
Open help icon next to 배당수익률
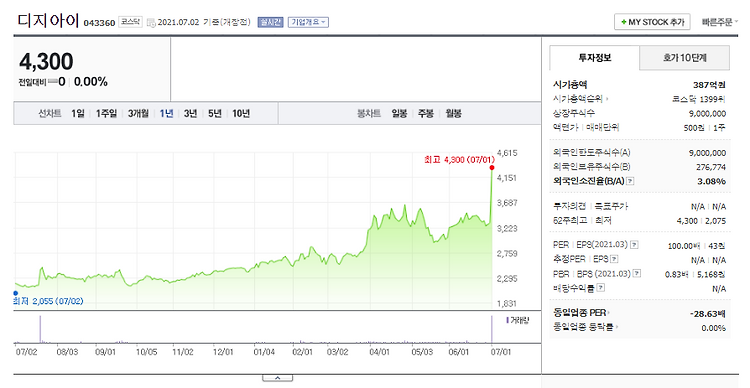tap(601, 288)
